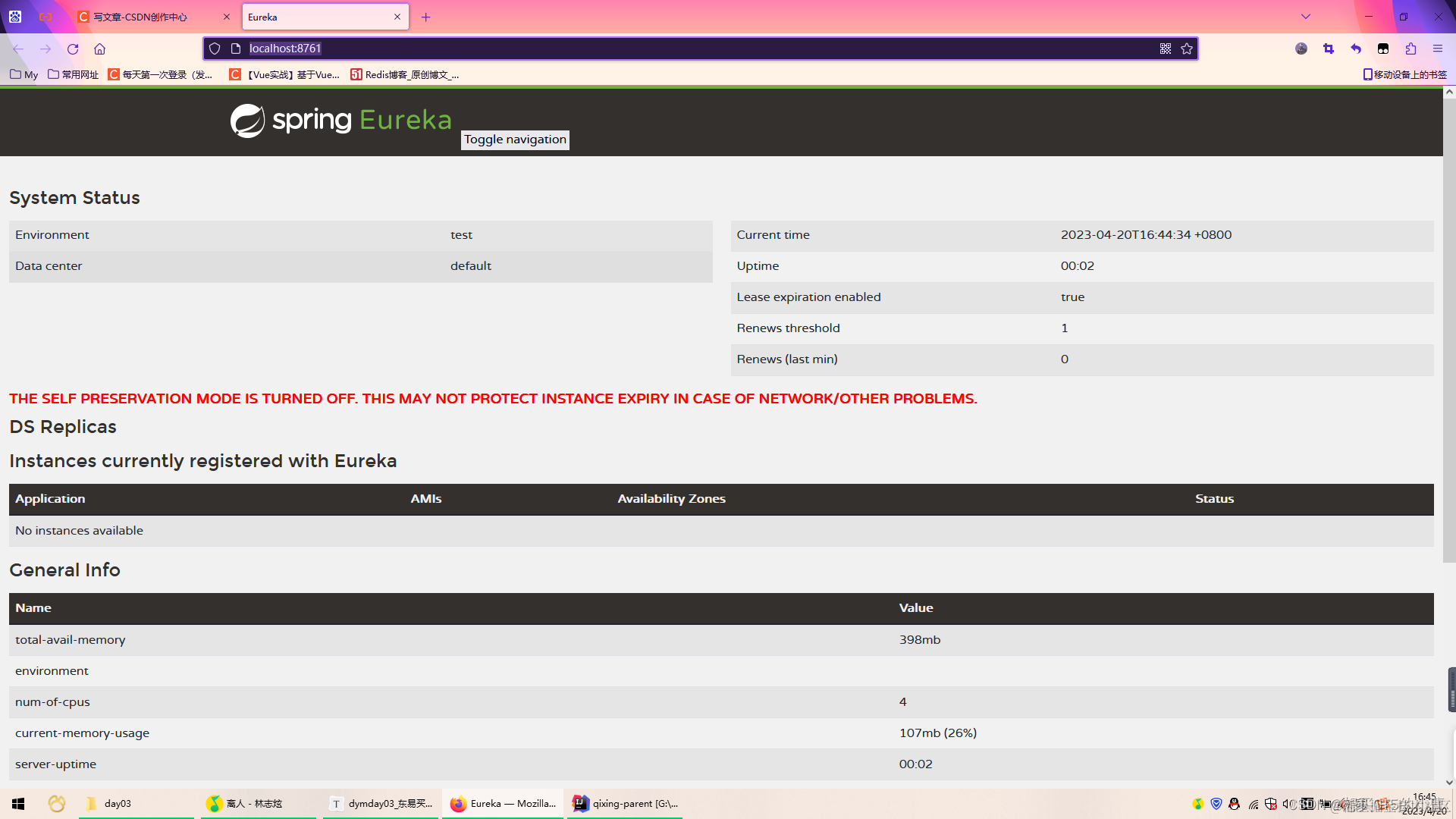Viewport: 1456px width, 819px height.
Task: Open the Redis博客 bookmark link
Action: click(x=404, y=74)
